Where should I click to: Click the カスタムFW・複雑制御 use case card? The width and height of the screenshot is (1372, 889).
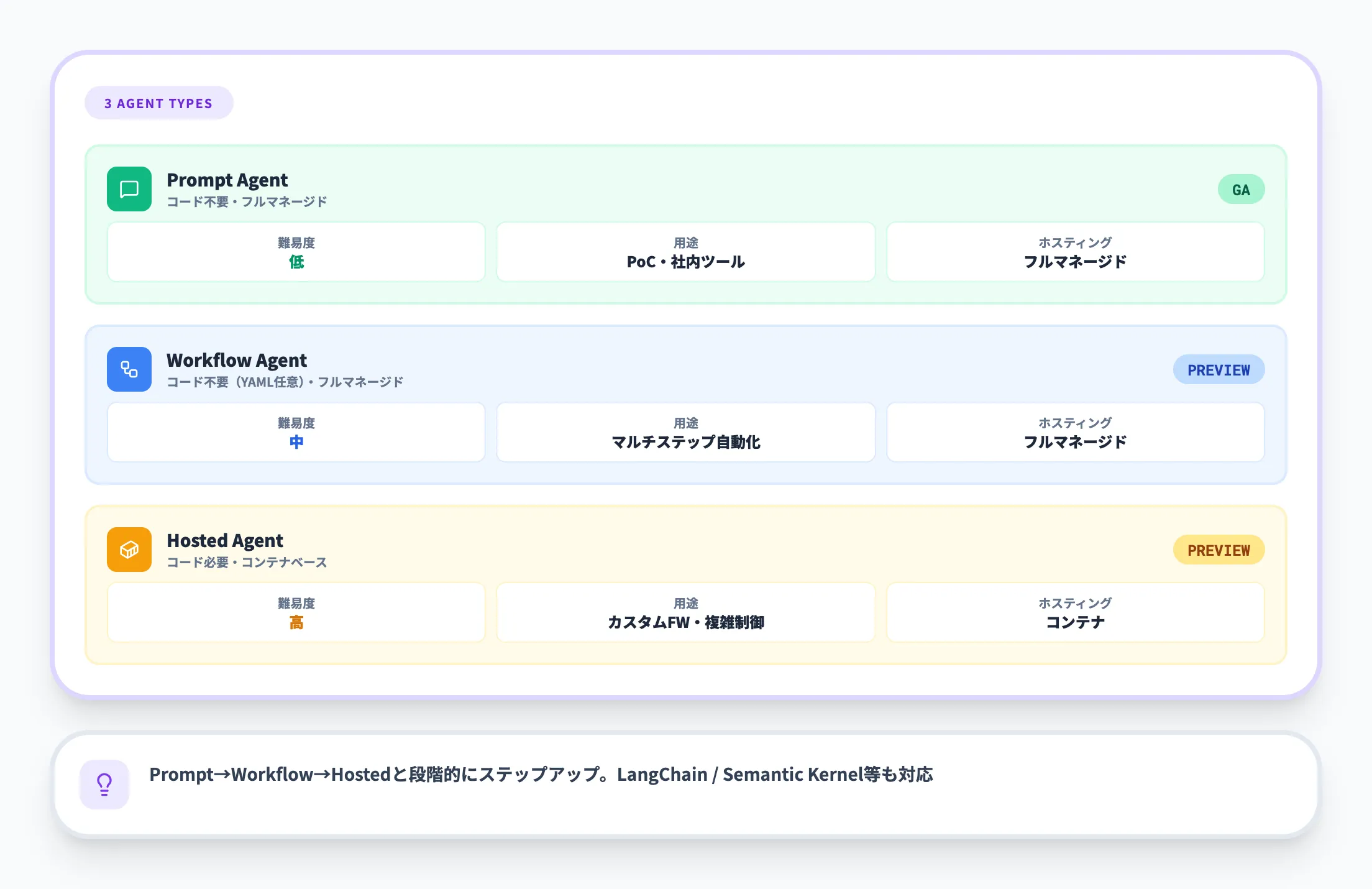[x=686, y=613]
